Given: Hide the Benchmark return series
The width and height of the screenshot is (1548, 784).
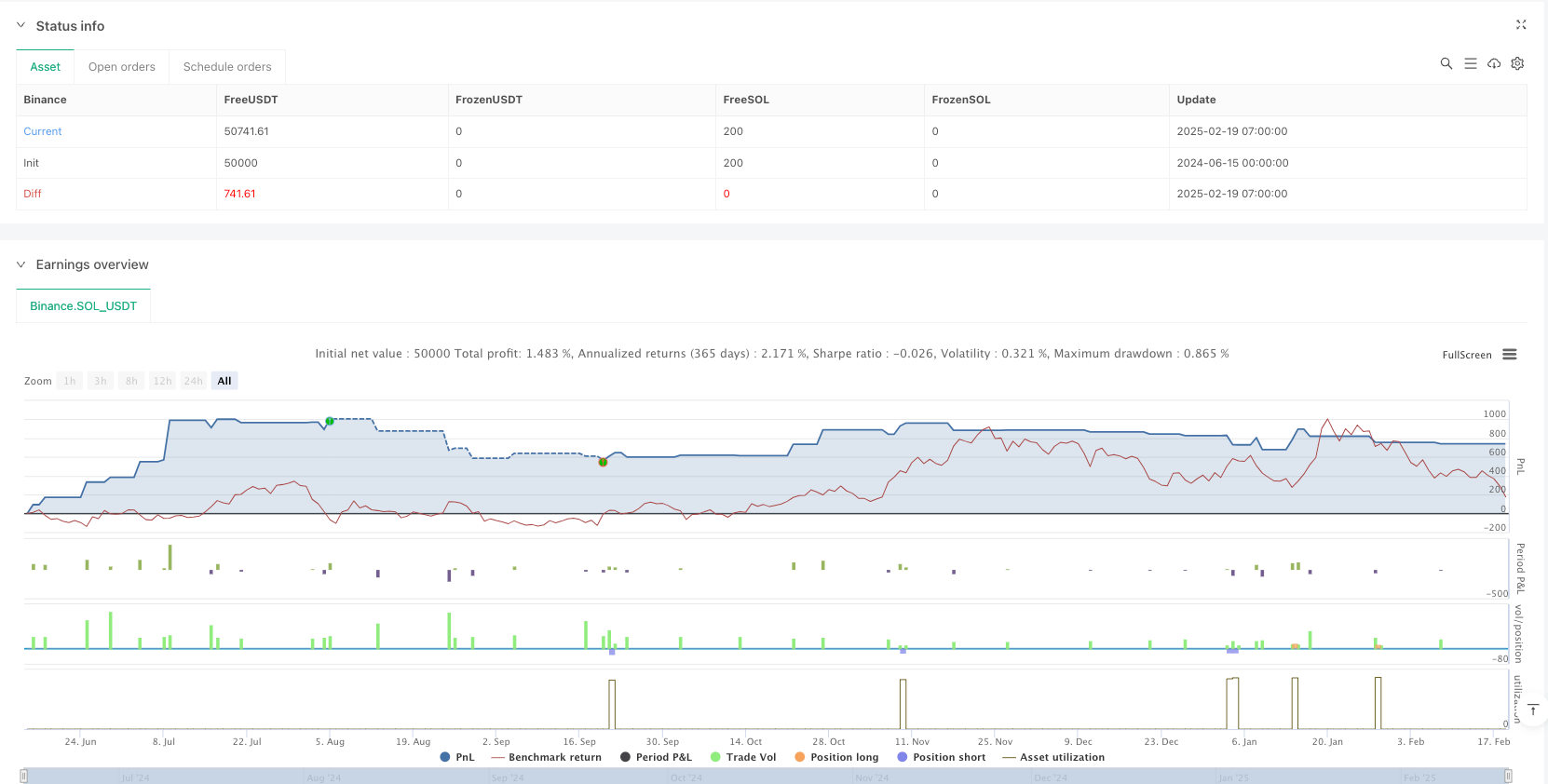Looking at the screenshot, I should (x=547, y=757).
